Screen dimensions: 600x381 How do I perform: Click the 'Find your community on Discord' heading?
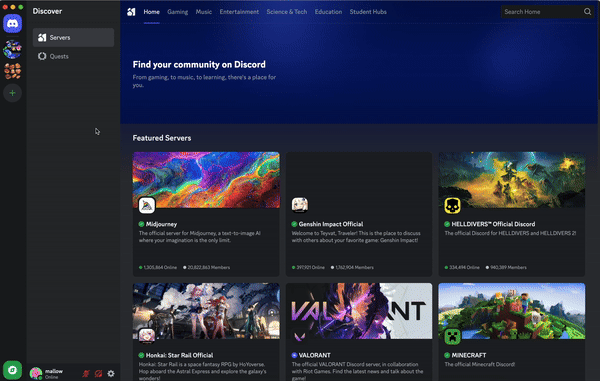(199, 64)
